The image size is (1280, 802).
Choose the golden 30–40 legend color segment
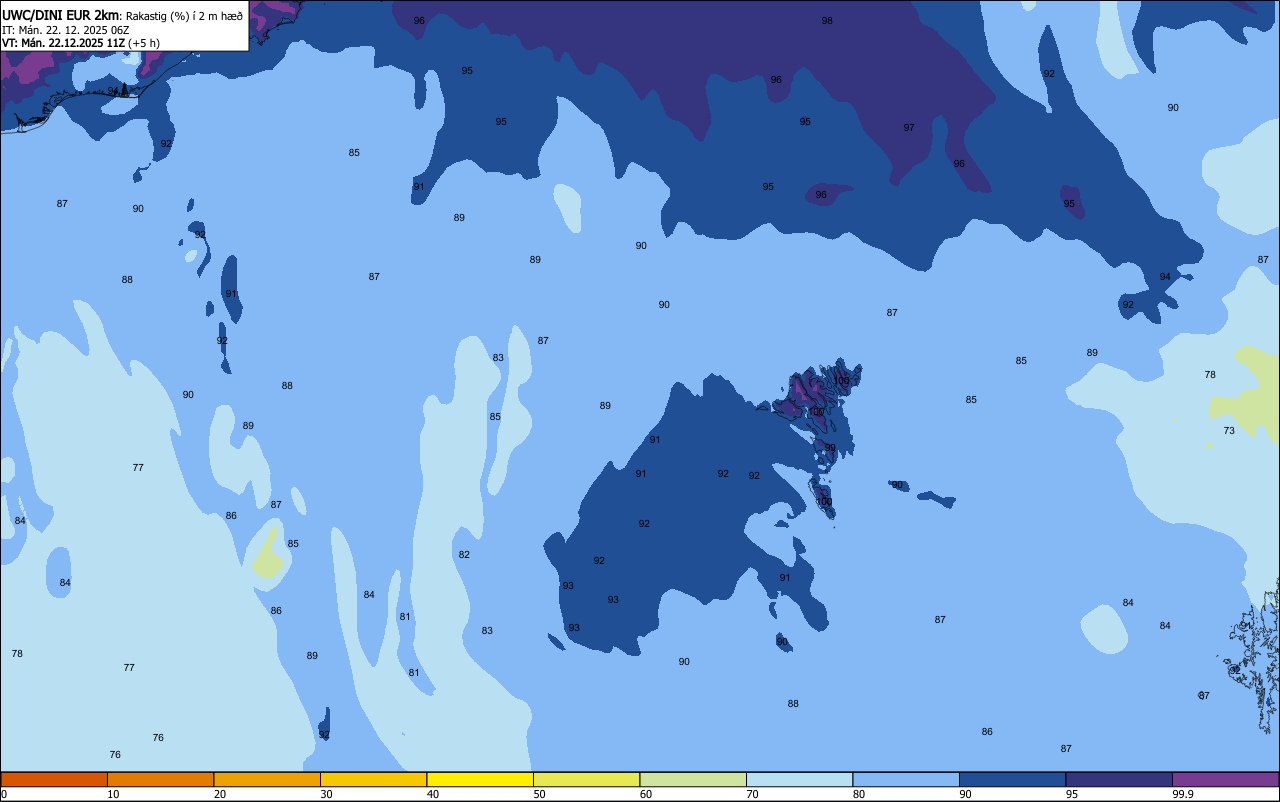click(x=373, y=779)
